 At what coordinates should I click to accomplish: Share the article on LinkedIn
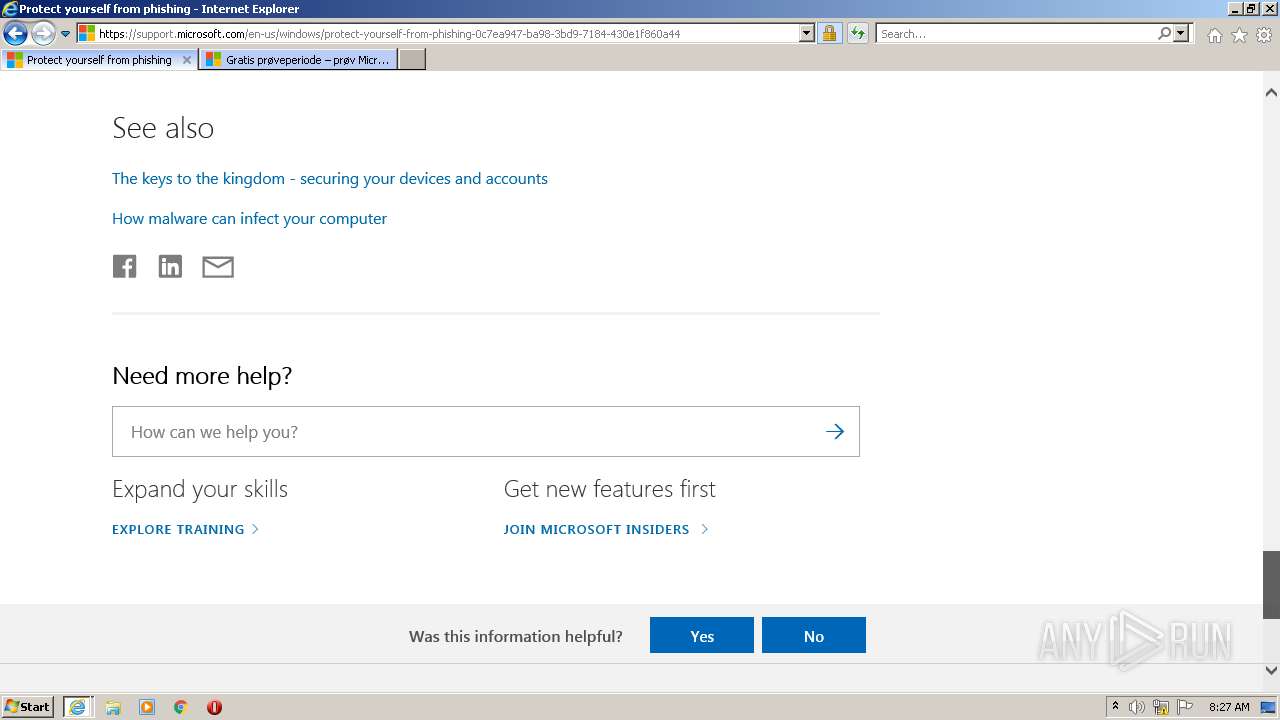tap(170, 266)
